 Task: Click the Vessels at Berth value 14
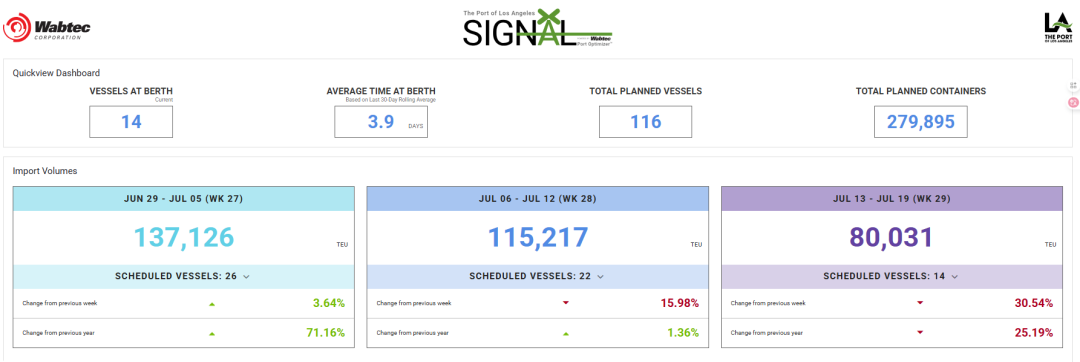(x=131, y=123)
